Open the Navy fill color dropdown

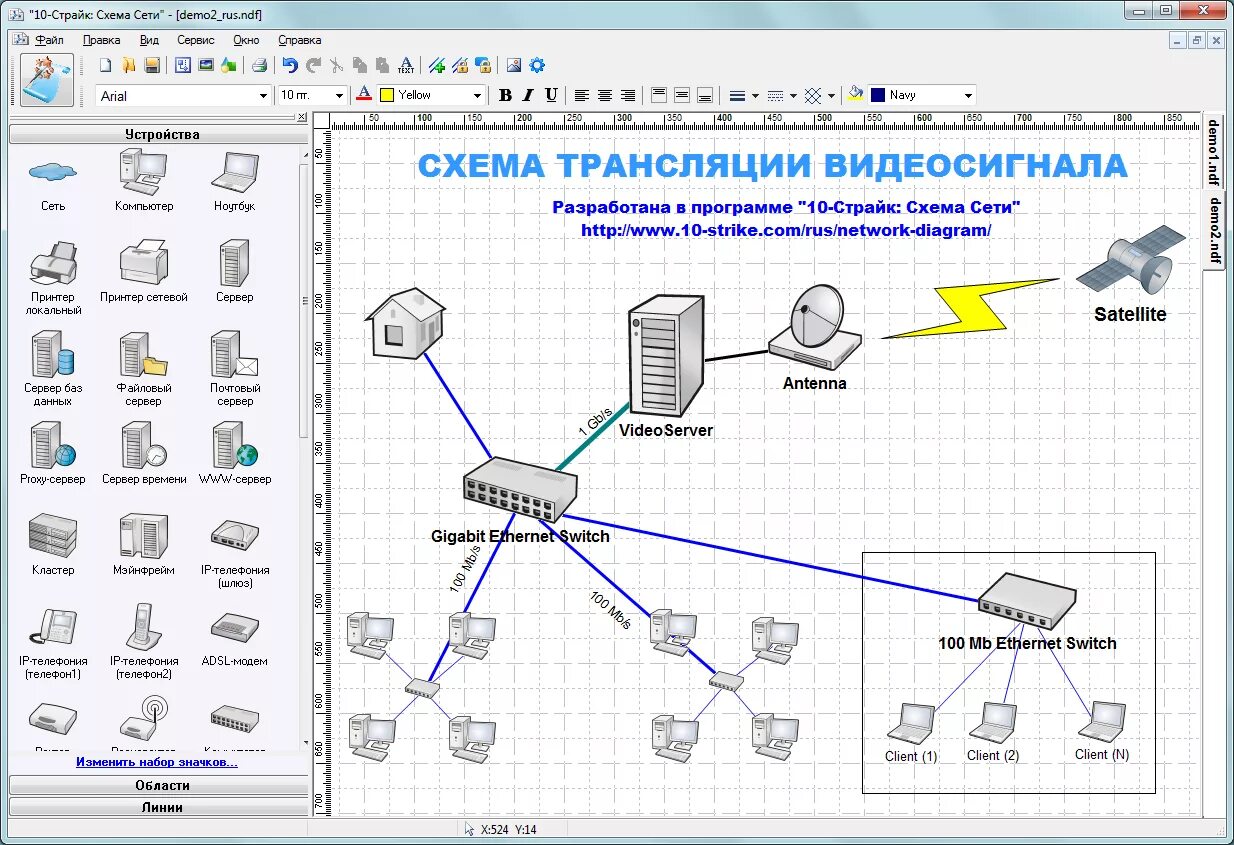coord(967,96)
